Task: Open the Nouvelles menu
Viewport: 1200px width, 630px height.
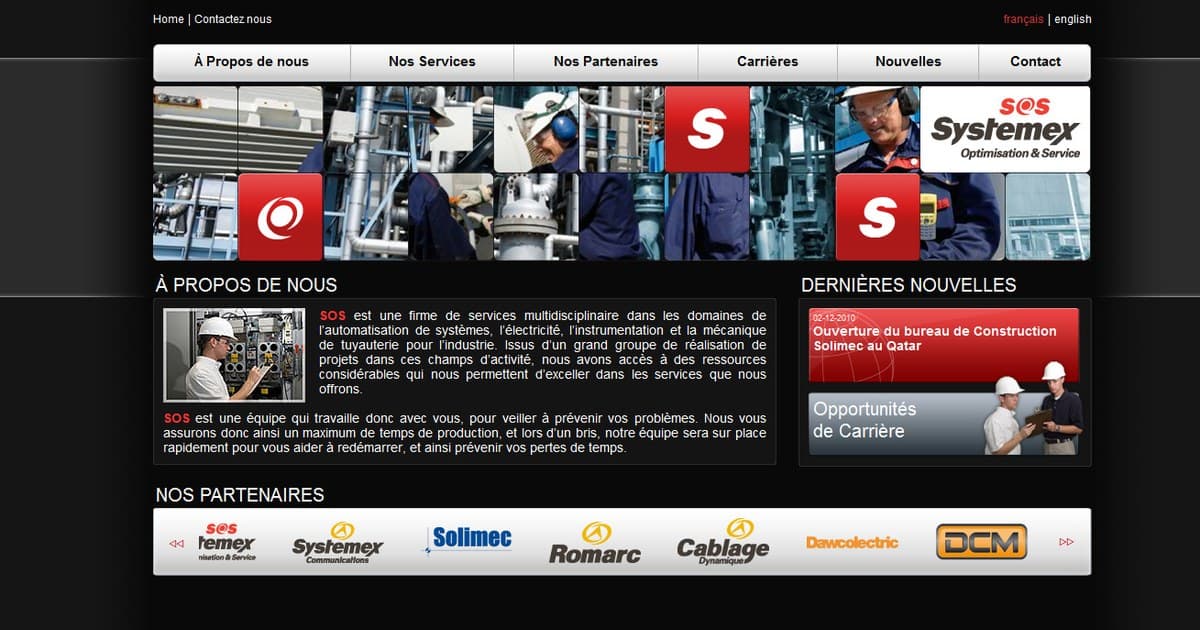Action: pos(908,62)
